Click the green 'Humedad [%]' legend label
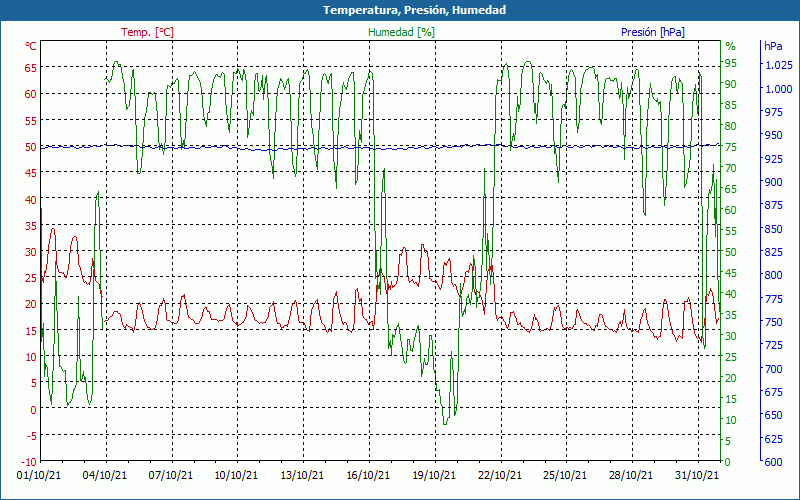Screen dimensions: 800x500 (x=402, y=32)
